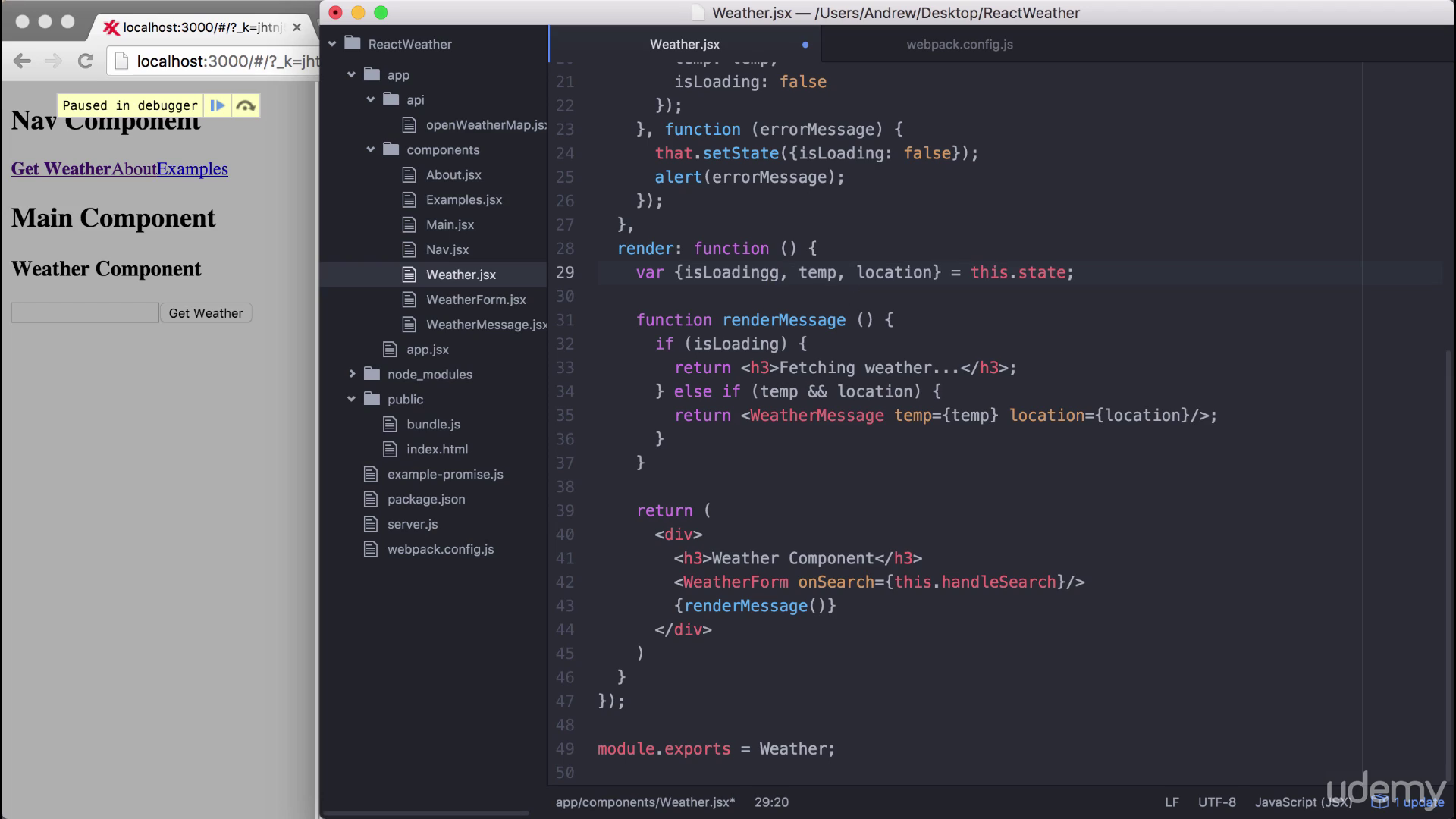1456x819 pixels.
Task: Click the tree view horizontal scrollbar
Action: pos(425,814)
